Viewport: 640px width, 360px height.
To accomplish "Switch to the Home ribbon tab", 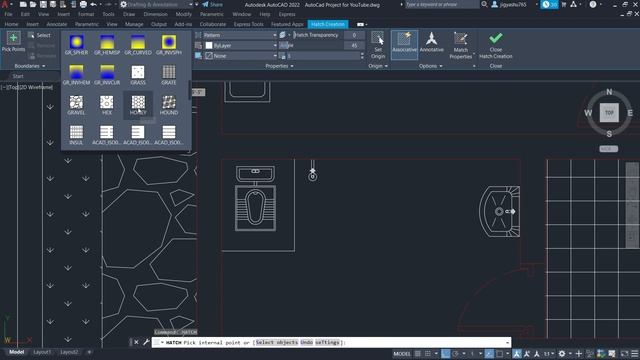I will (11, 24).
